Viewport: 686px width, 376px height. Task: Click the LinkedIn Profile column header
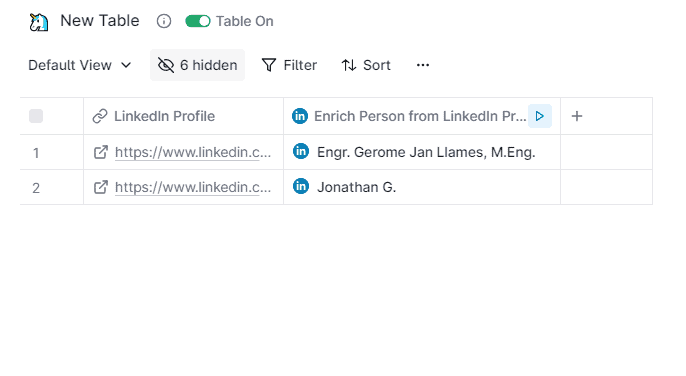(x=183, y=116)
